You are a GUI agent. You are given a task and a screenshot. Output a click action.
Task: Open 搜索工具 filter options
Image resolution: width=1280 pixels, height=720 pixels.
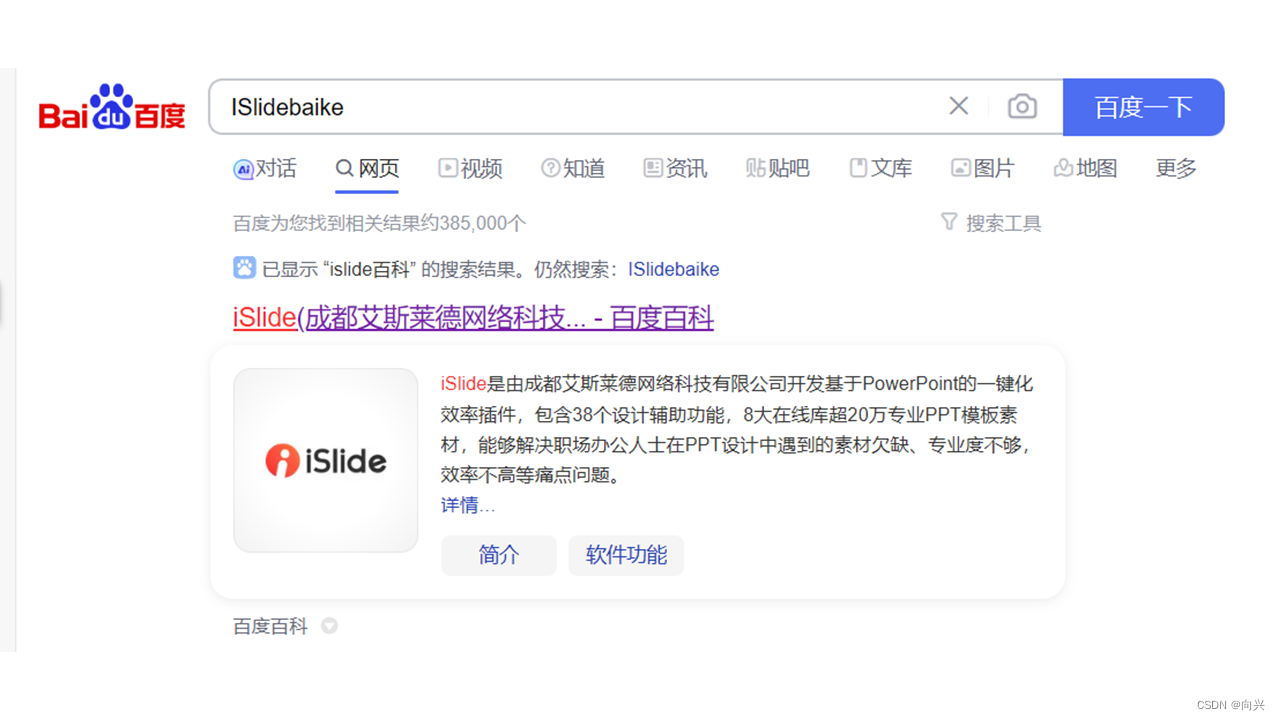pyautogui.click(x=991, y=223)
